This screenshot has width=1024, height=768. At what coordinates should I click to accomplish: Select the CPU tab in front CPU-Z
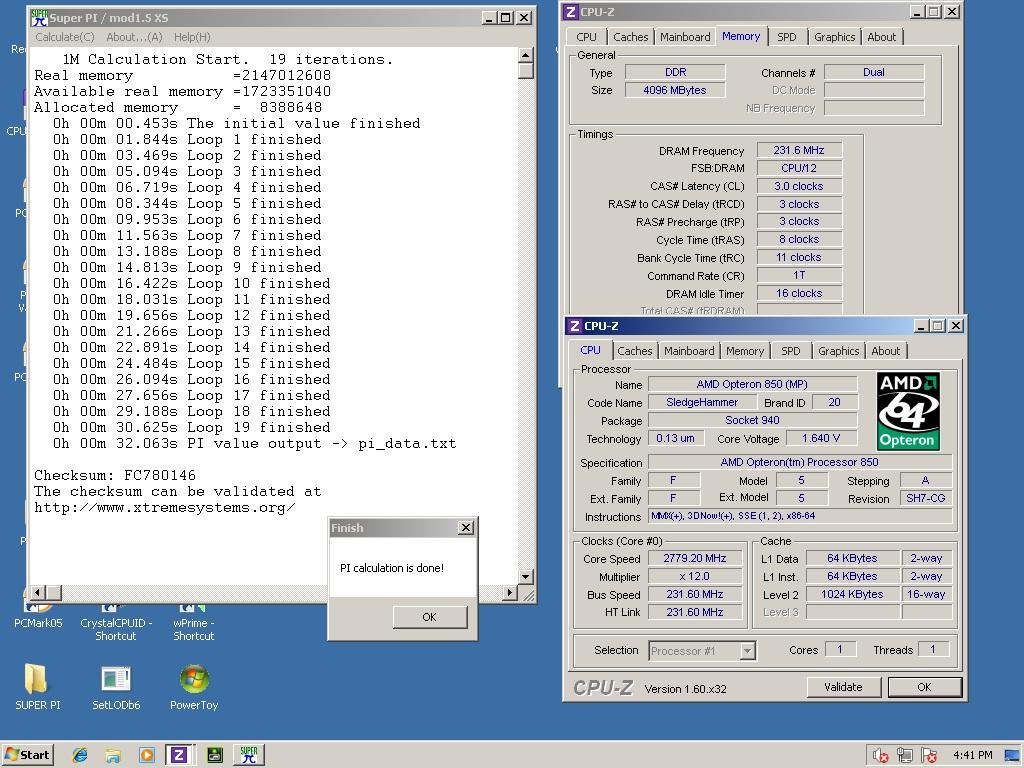coord(590,350)
